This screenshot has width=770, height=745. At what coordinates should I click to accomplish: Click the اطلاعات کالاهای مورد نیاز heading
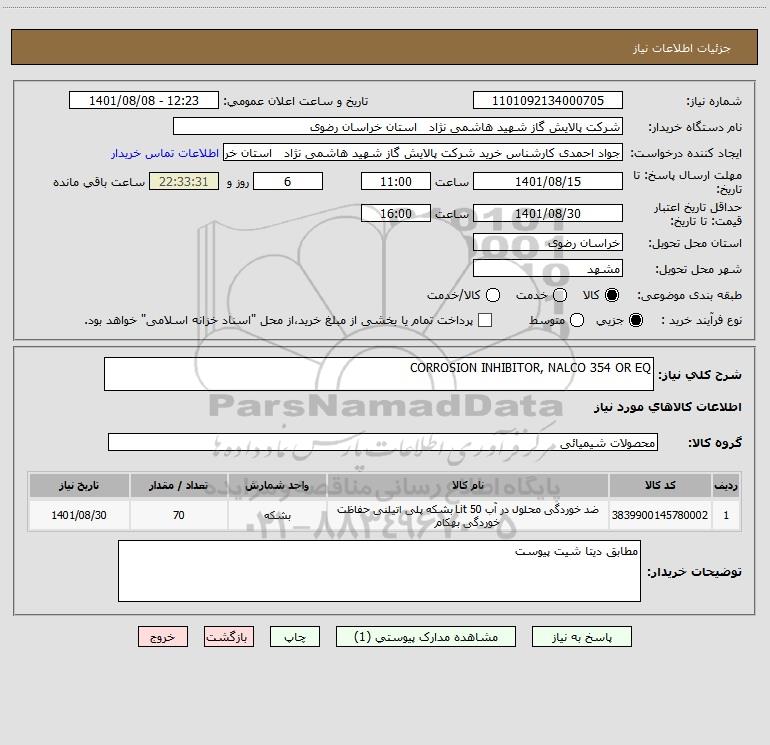click(x=668, y=407)
